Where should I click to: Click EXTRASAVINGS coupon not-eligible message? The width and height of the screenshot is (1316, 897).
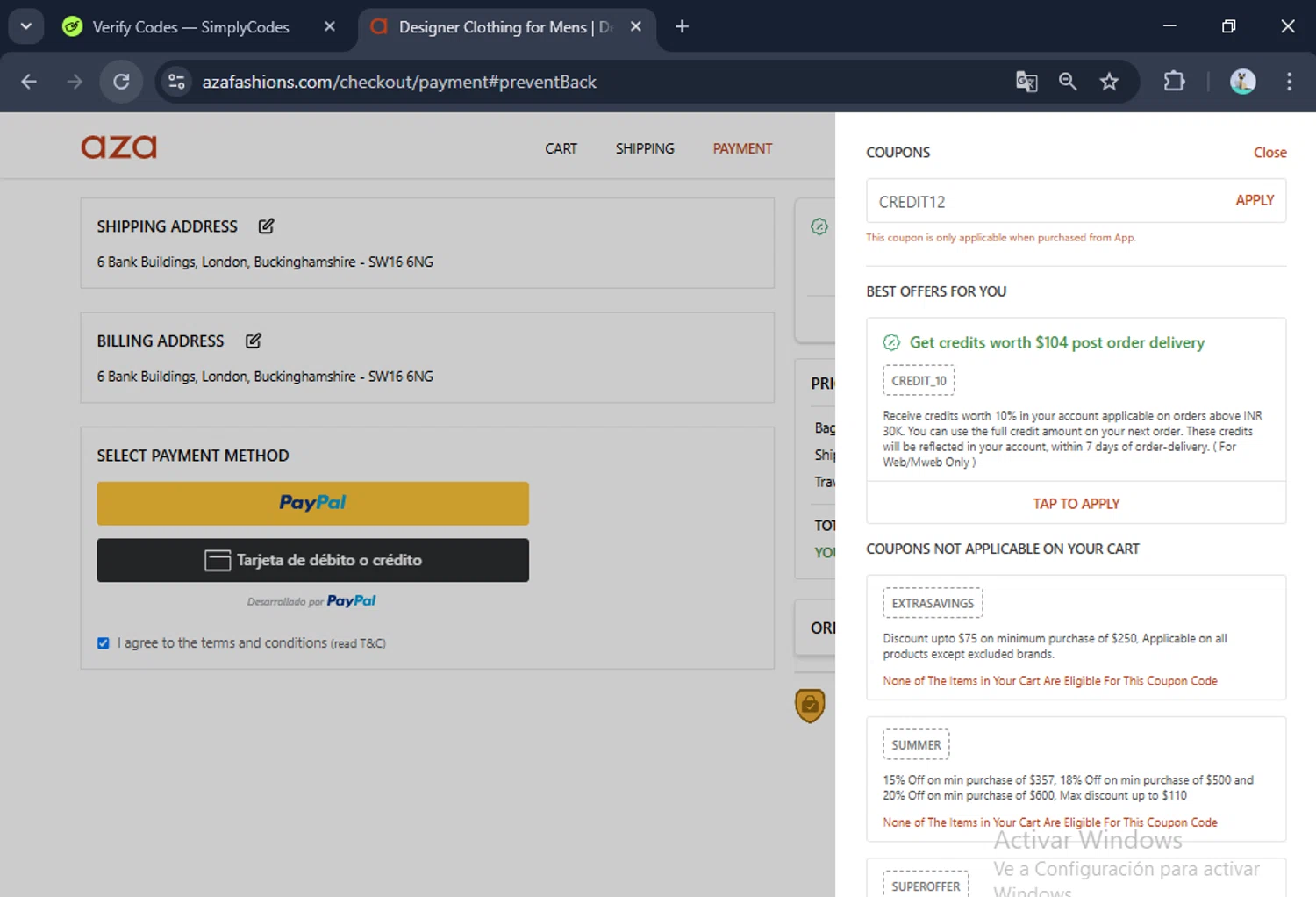pos(1050,681)
